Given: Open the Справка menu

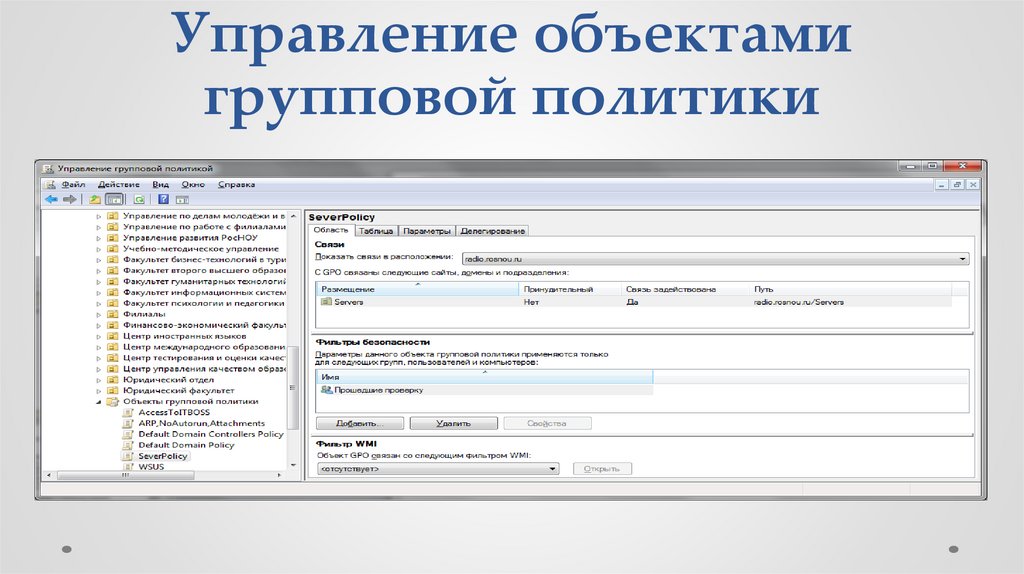Looking at the screenshot, I should point(236,185).
